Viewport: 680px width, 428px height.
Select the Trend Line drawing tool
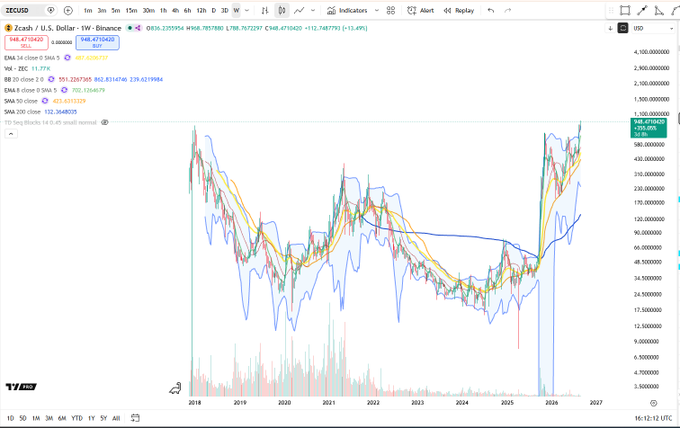point(642,10)
